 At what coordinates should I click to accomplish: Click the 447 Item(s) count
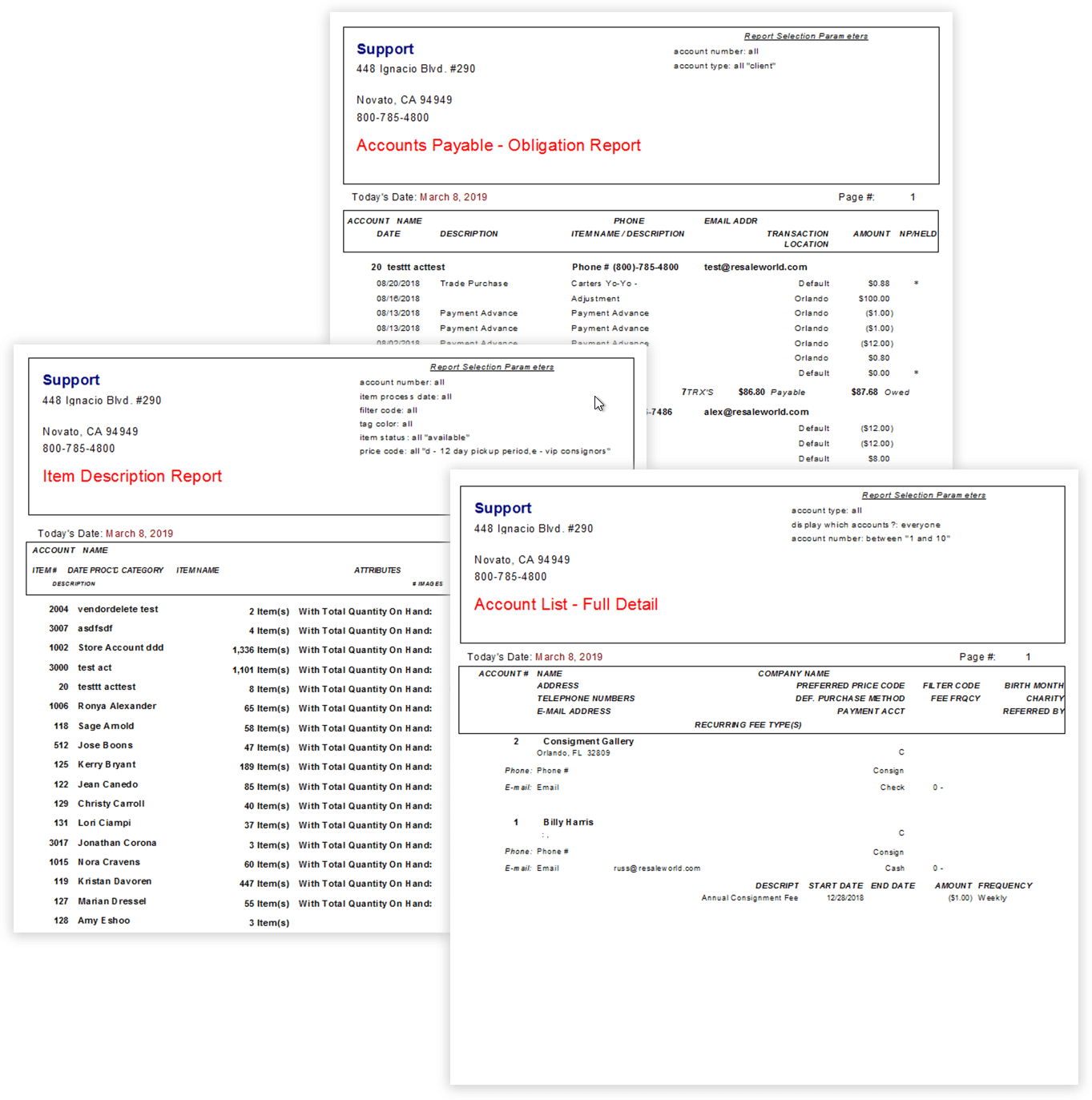click(264, 884)
